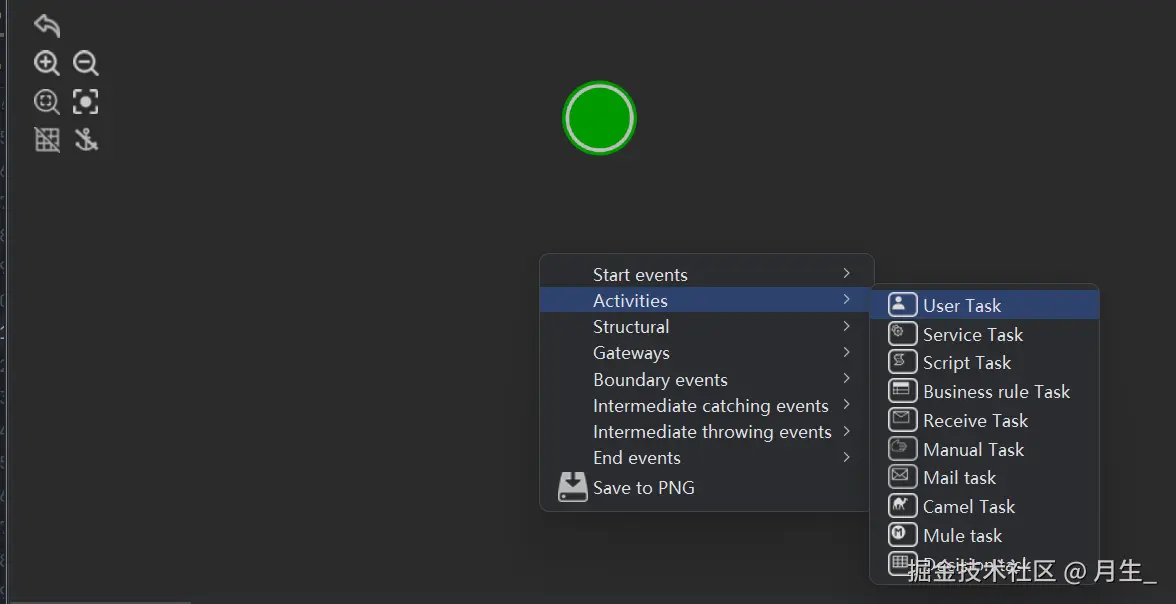Expand the Gateways submenu

click(631, 353)
